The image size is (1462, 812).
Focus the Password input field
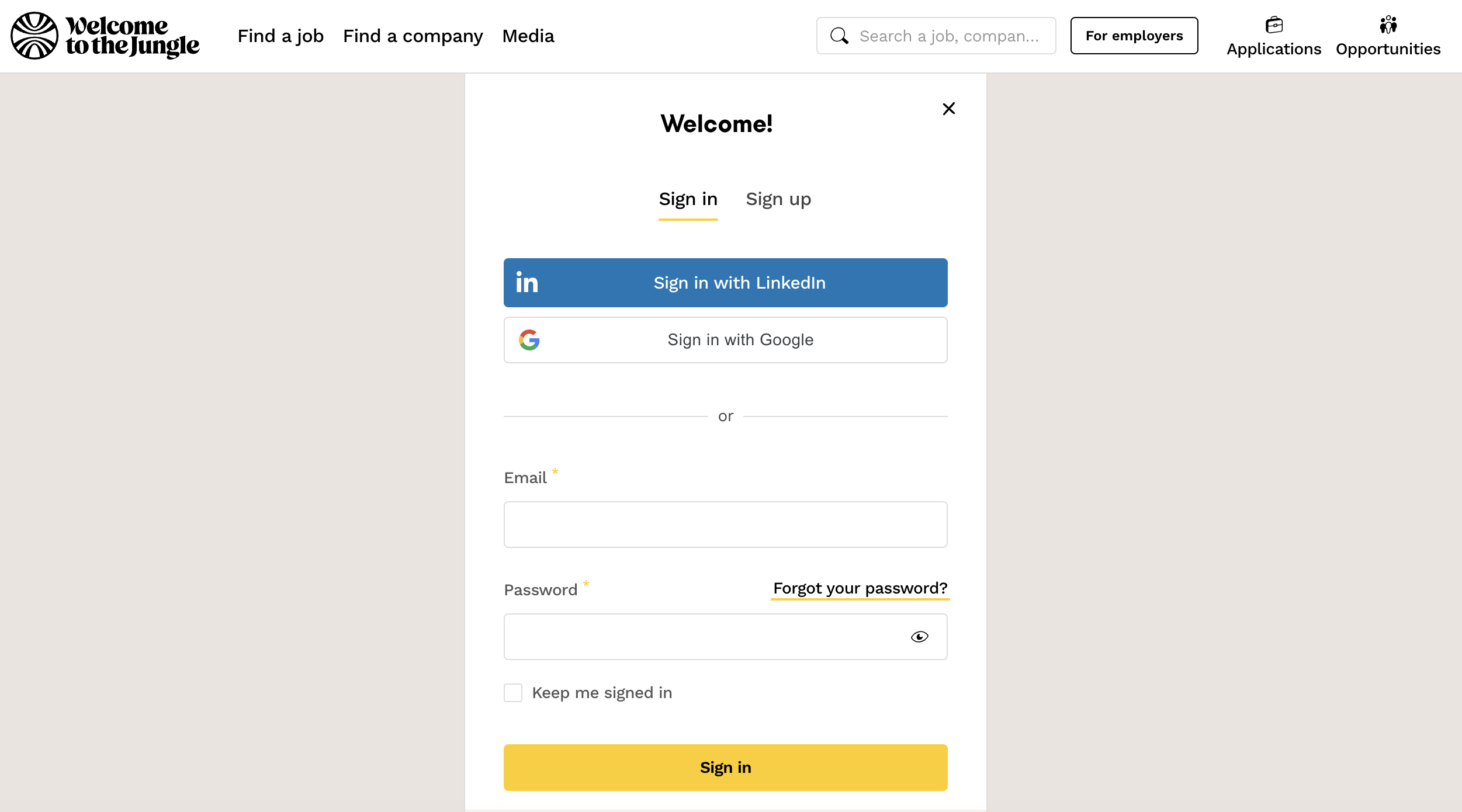[701, 637]
